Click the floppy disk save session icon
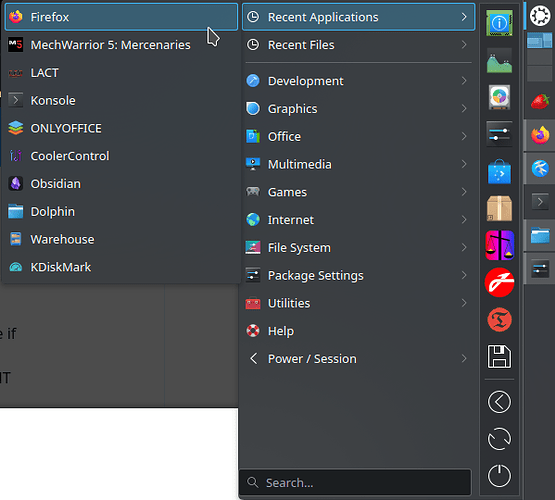 click(x=499, y=357)
